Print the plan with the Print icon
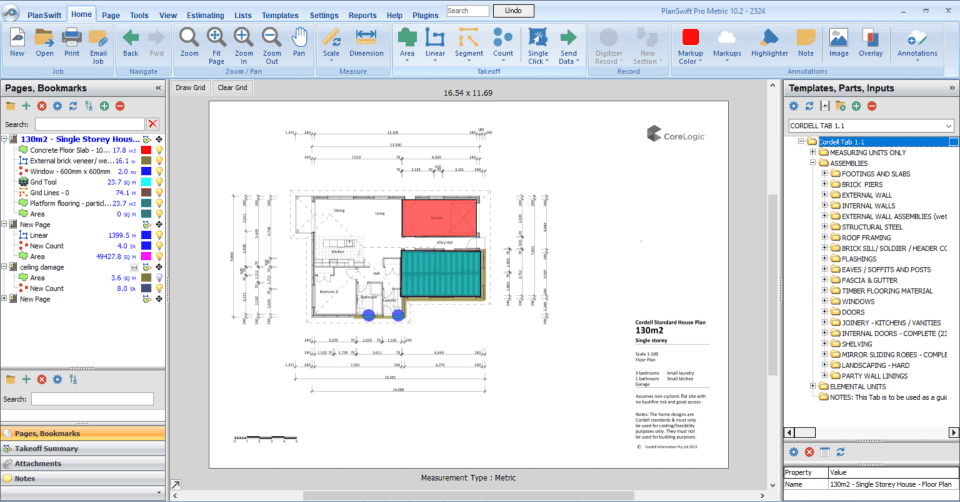 point(72,43)
